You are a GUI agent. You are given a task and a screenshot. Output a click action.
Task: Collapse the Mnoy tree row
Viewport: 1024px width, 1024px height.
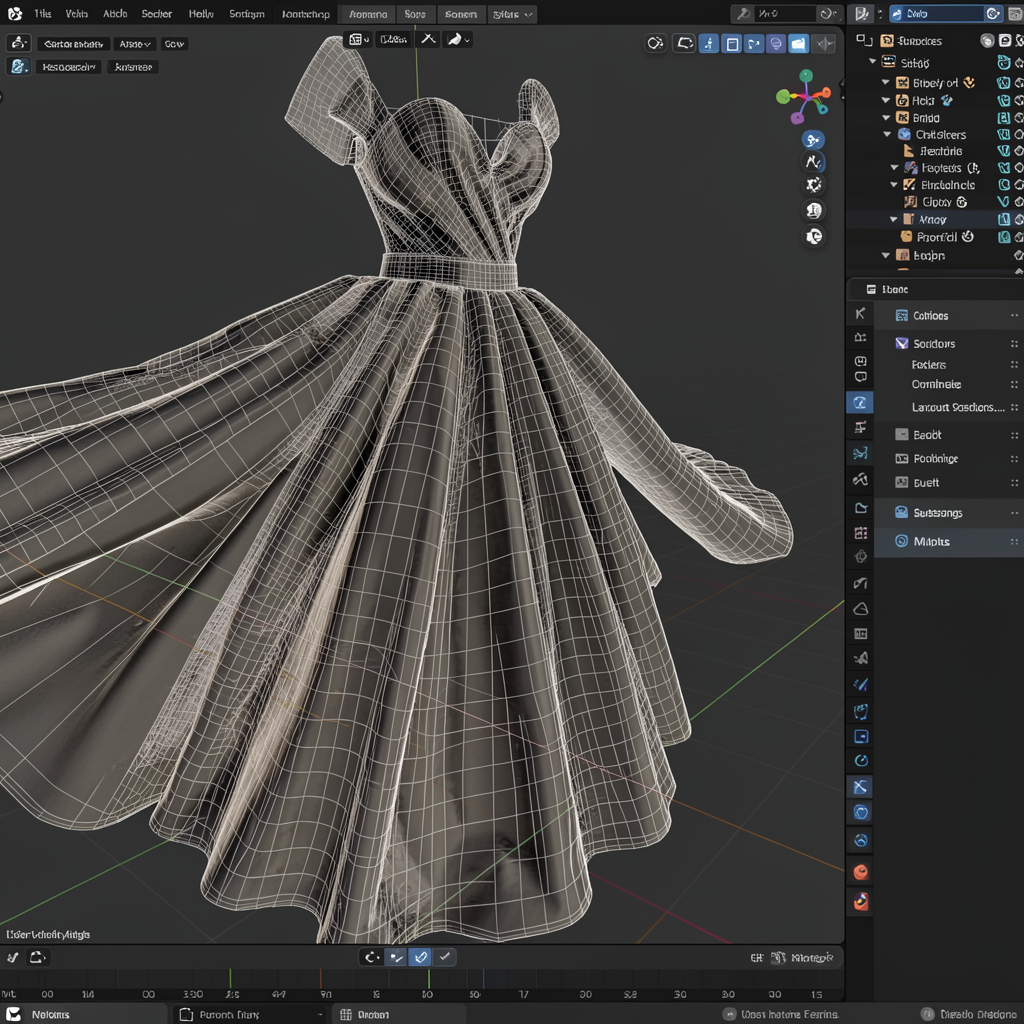(x=893, y=219)
